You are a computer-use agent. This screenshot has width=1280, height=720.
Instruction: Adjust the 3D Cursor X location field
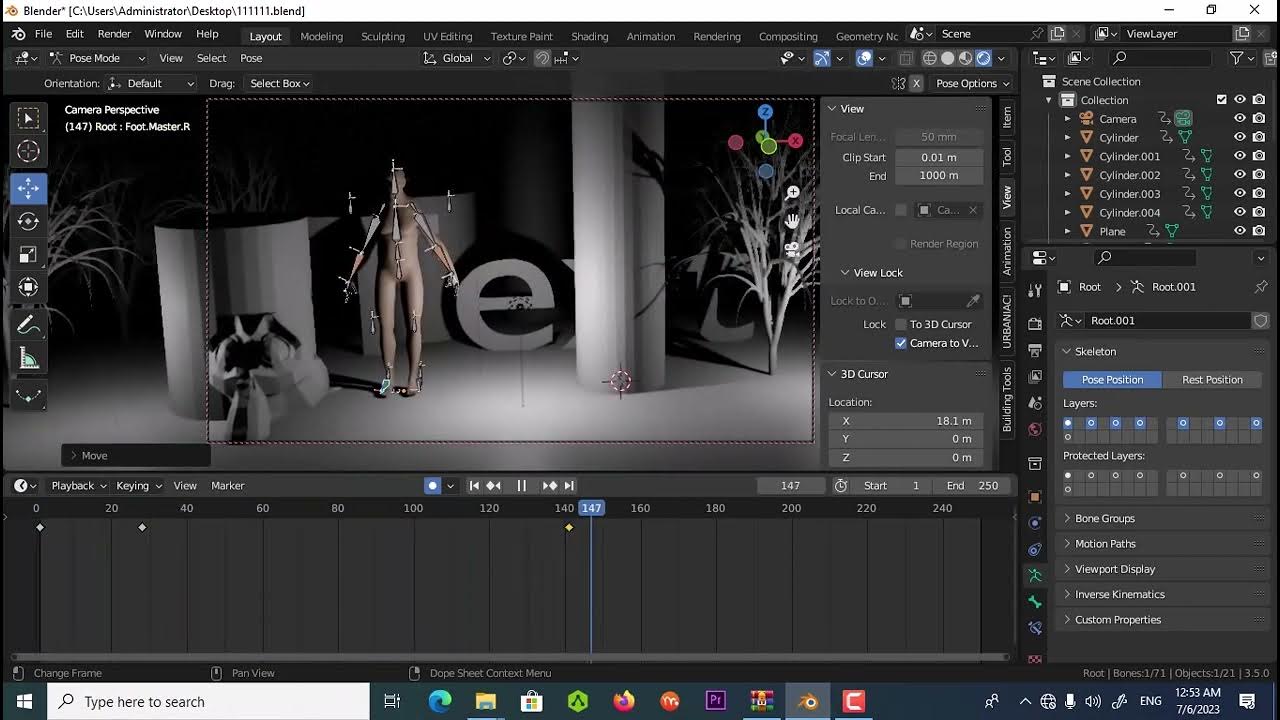pos(906,421)
